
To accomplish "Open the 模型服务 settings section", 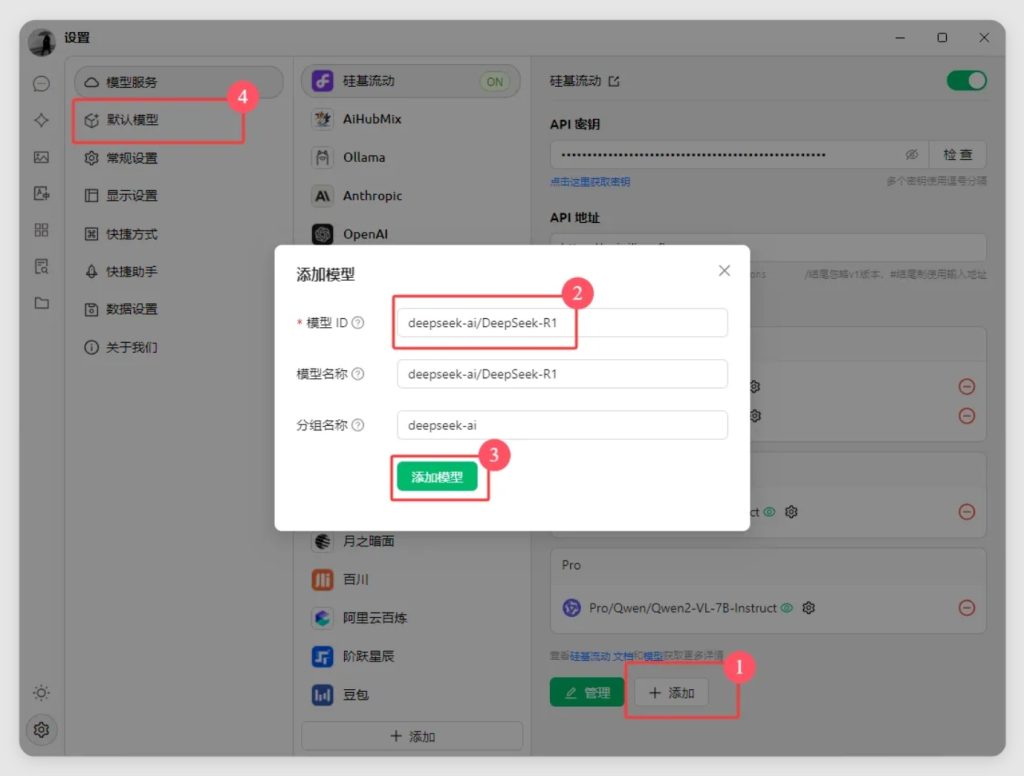I will pyautogui.click(x=178, y=82).
